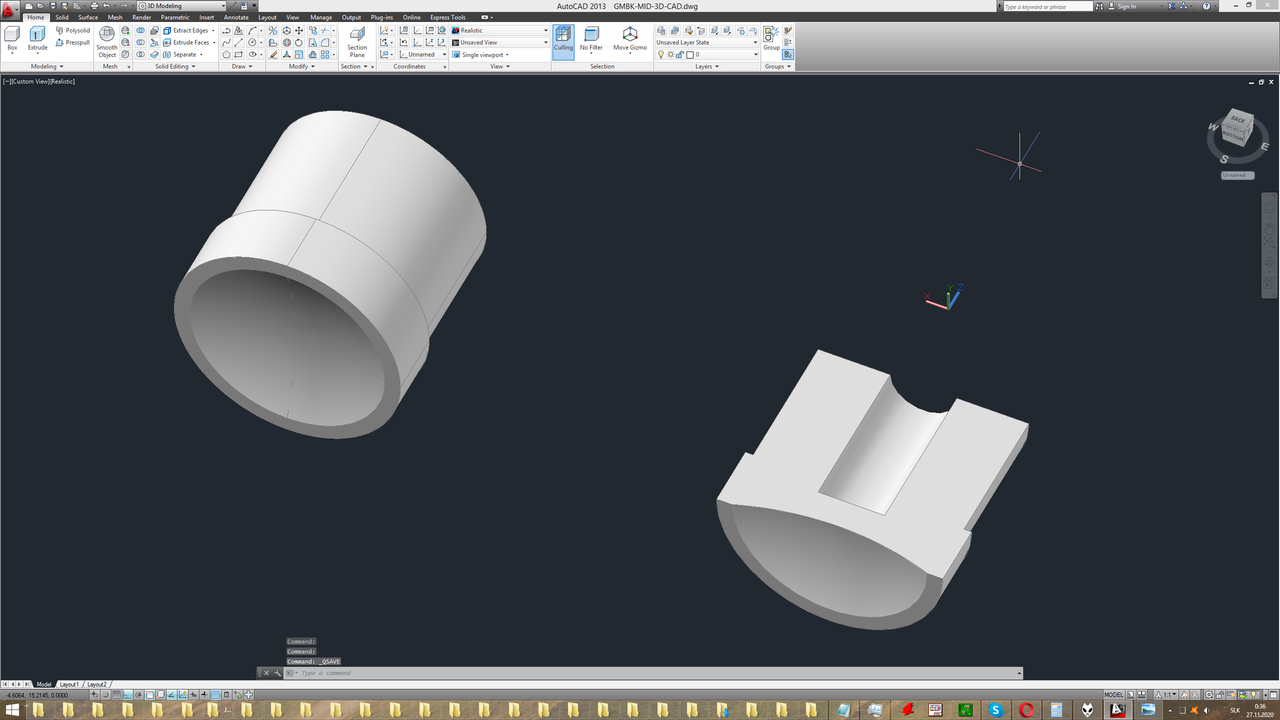Select Extract Edges command
Viewport: 1280px width, 720px height.
186,31
